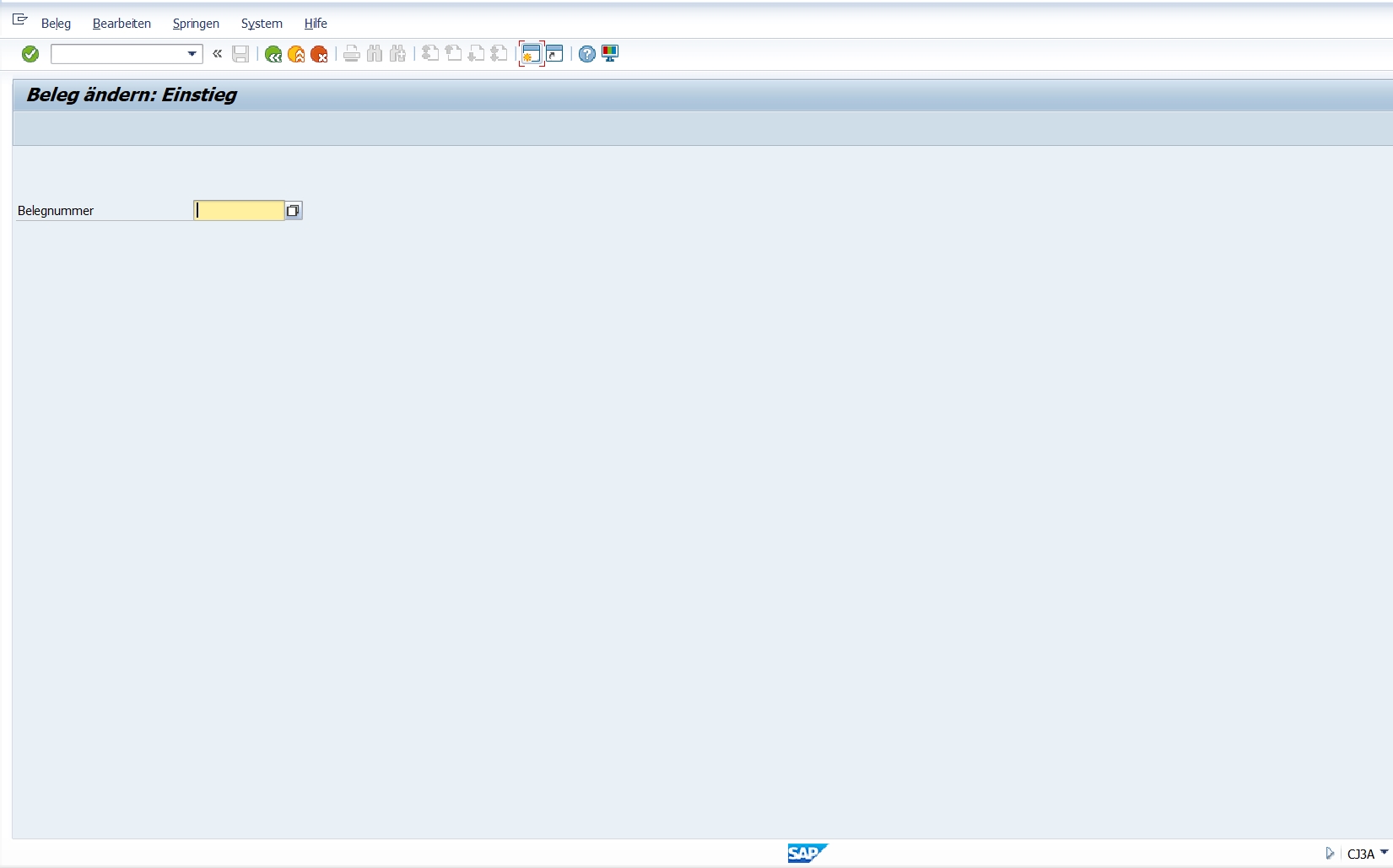The image size is (1393, 868).
Task: Click the Previous Page icon
Action: coord(453,54)
